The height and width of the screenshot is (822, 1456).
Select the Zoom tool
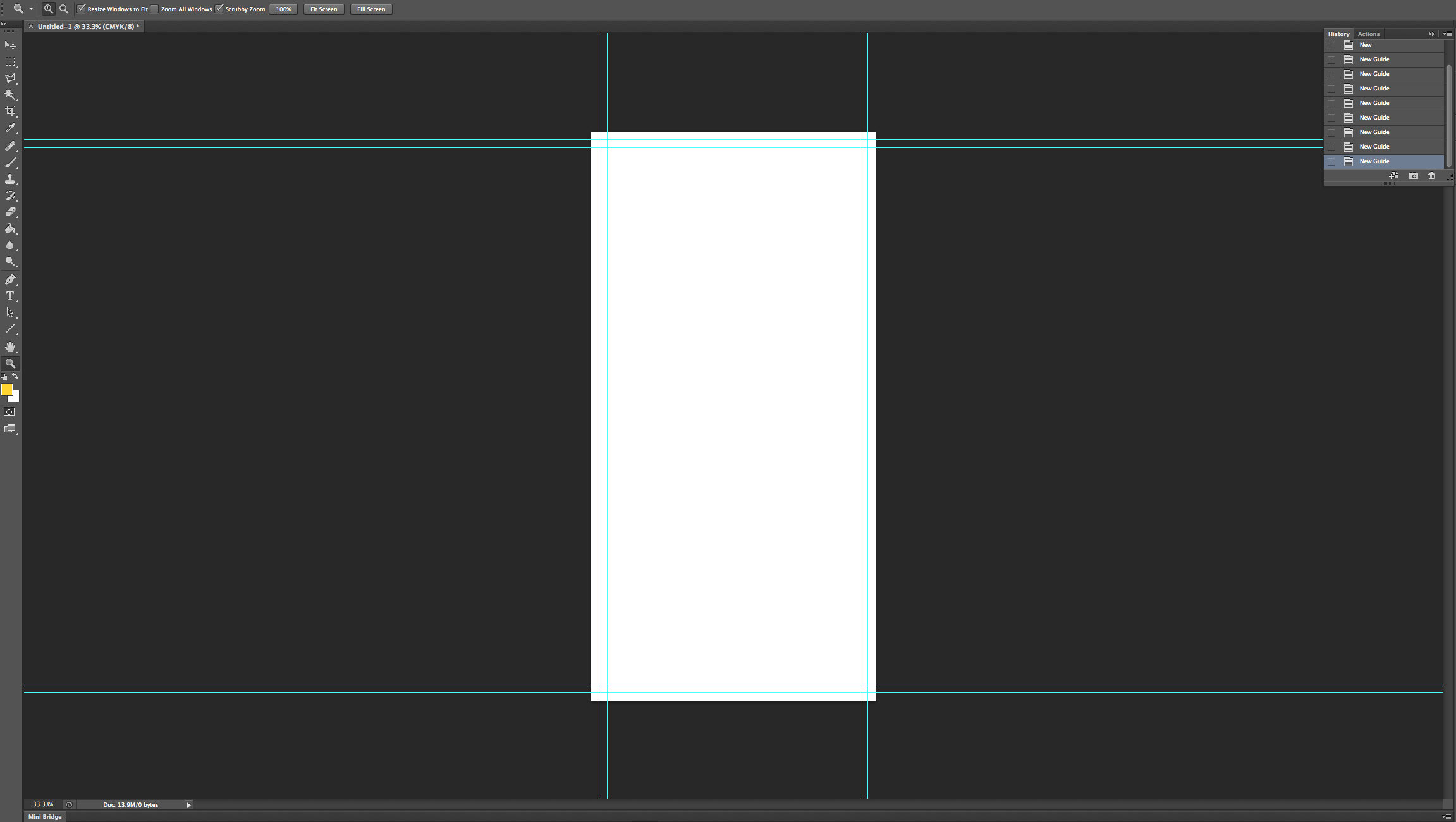click(x=11, y=363)
